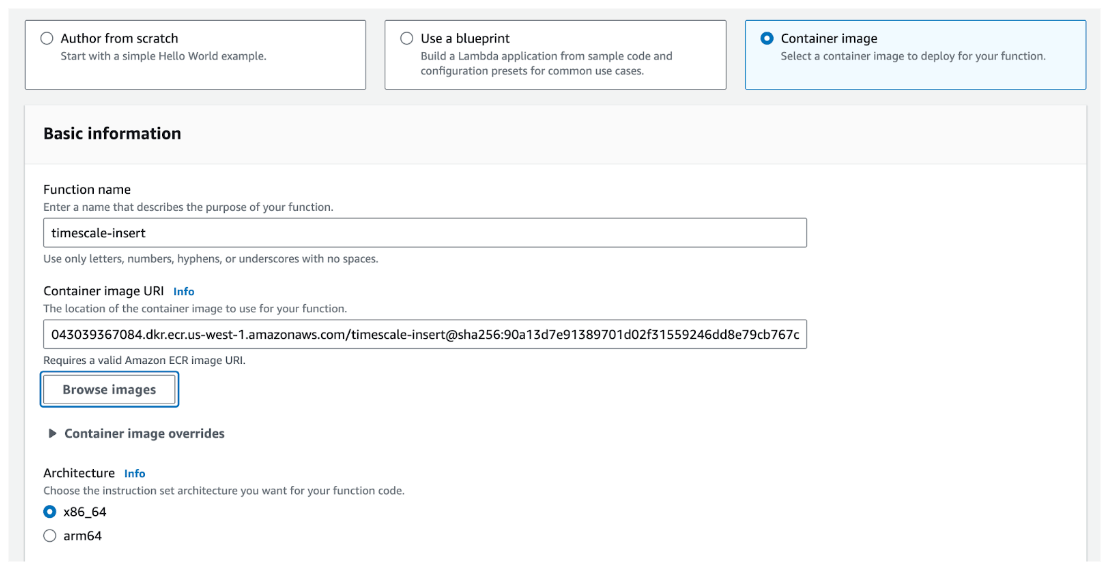Screen dimensions: 1110x573
Task: Expand the Container image overrides triangle
Action: (52, 434)
